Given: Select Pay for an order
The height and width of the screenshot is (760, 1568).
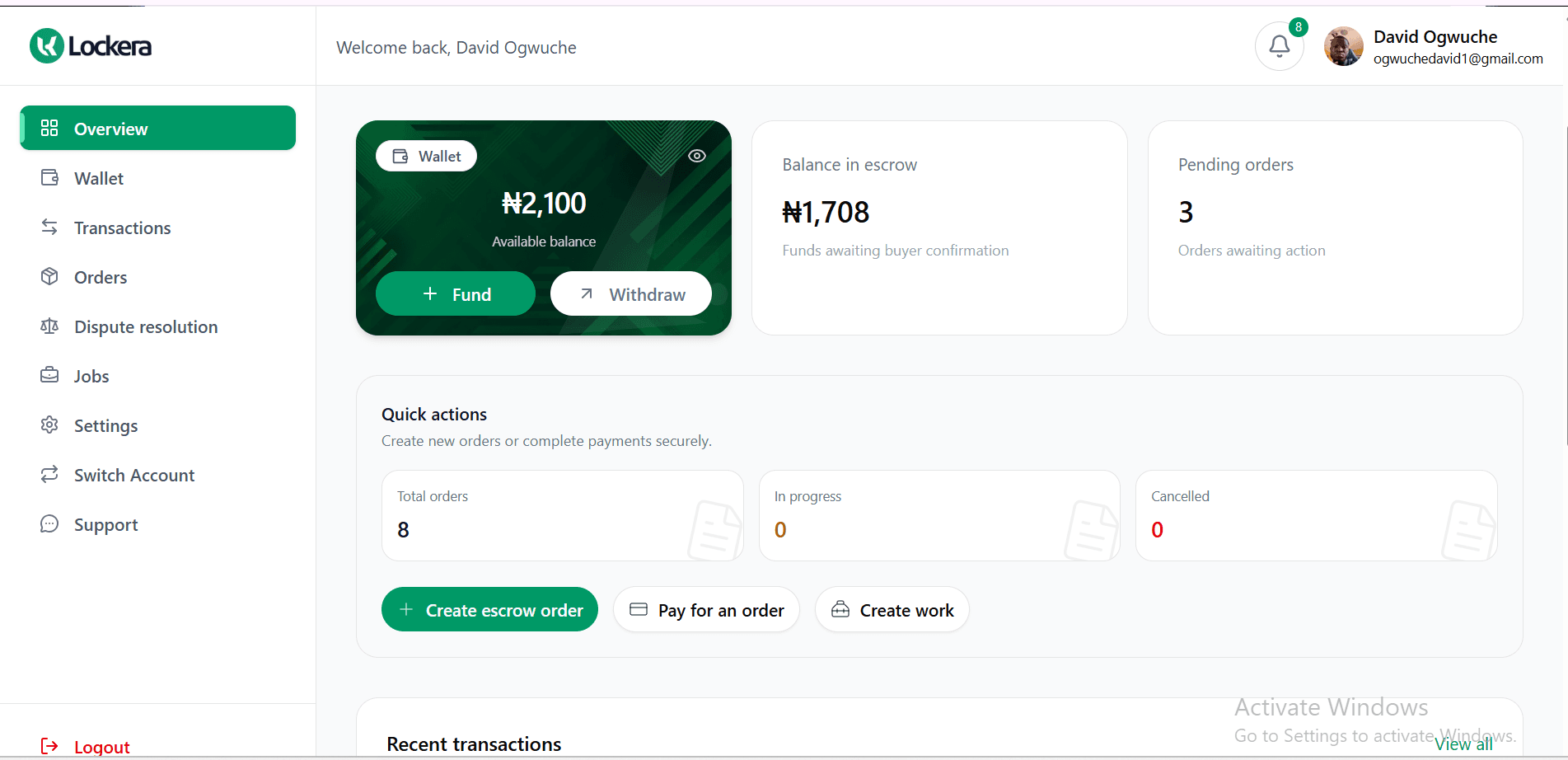Looking at the screenshot, I should 705,609.
